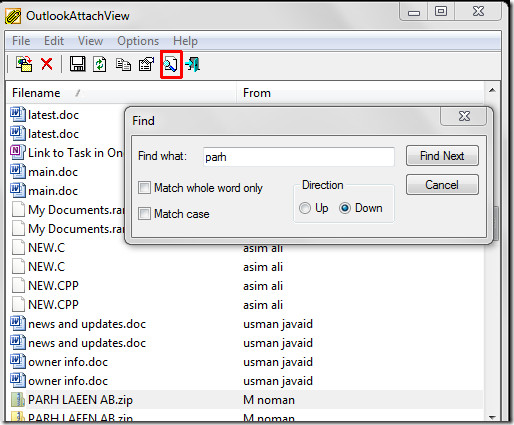Click the Find what text field

coord(299,157)
